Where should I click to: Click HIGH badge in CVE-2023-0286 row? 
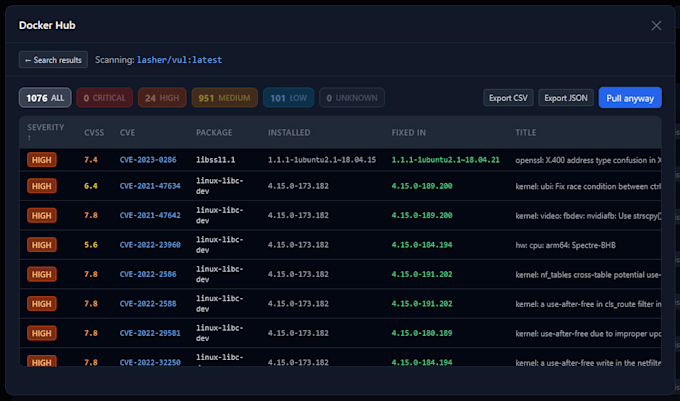[x=42, y=160]
